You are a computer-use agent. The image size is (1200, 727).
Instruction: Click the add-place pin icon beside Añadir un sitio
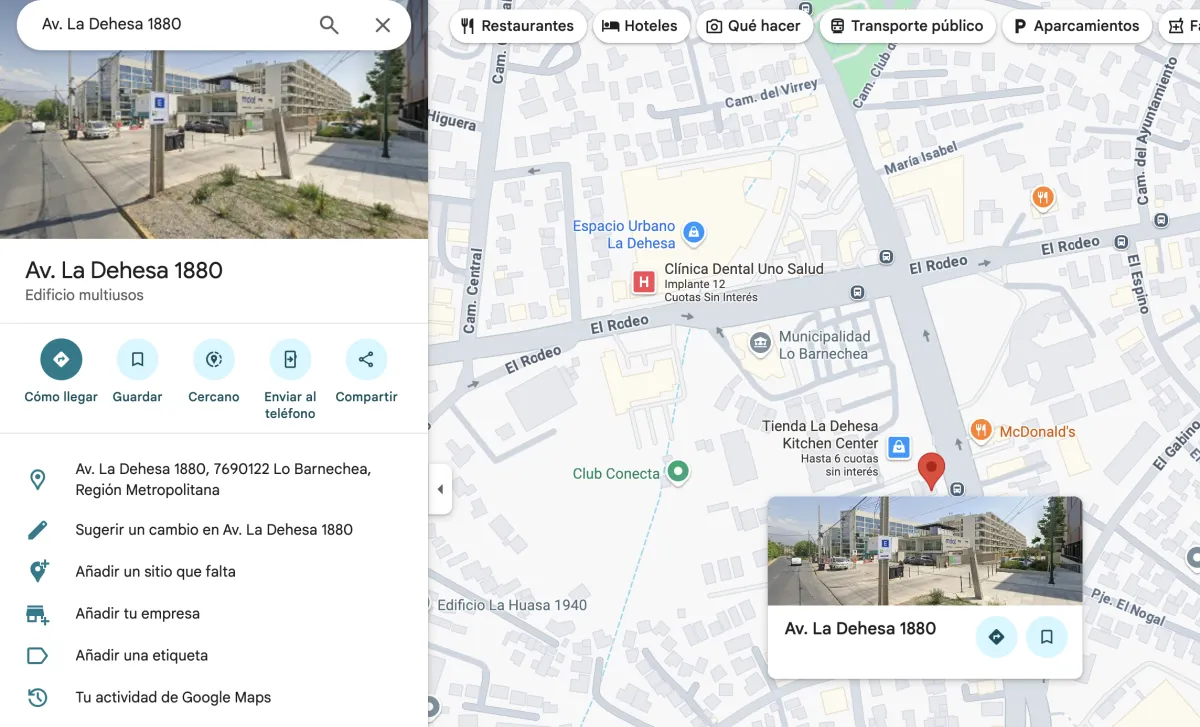(x=38, y=572)
